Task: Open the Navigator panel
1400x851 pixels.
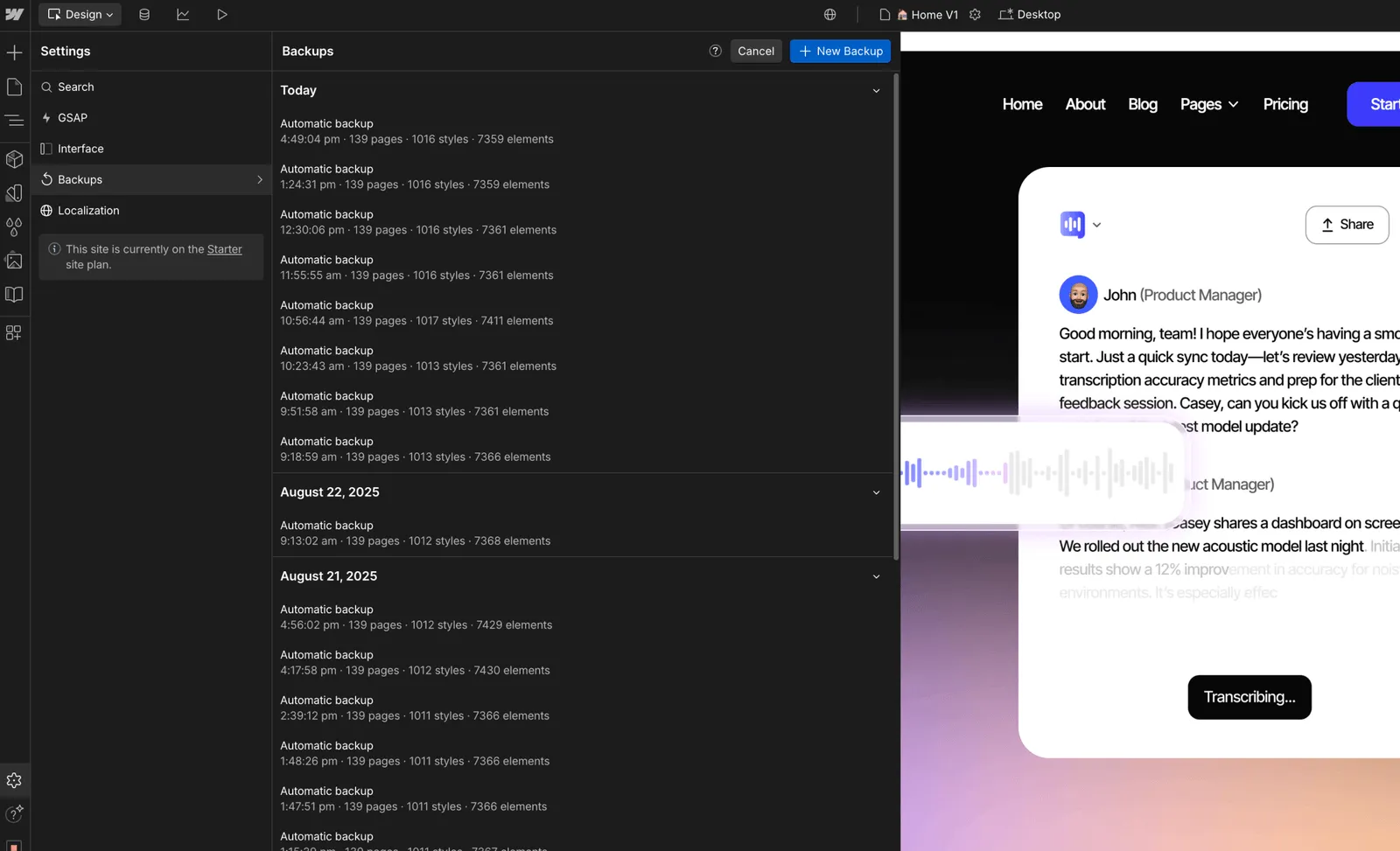Action: pos(14,121)
